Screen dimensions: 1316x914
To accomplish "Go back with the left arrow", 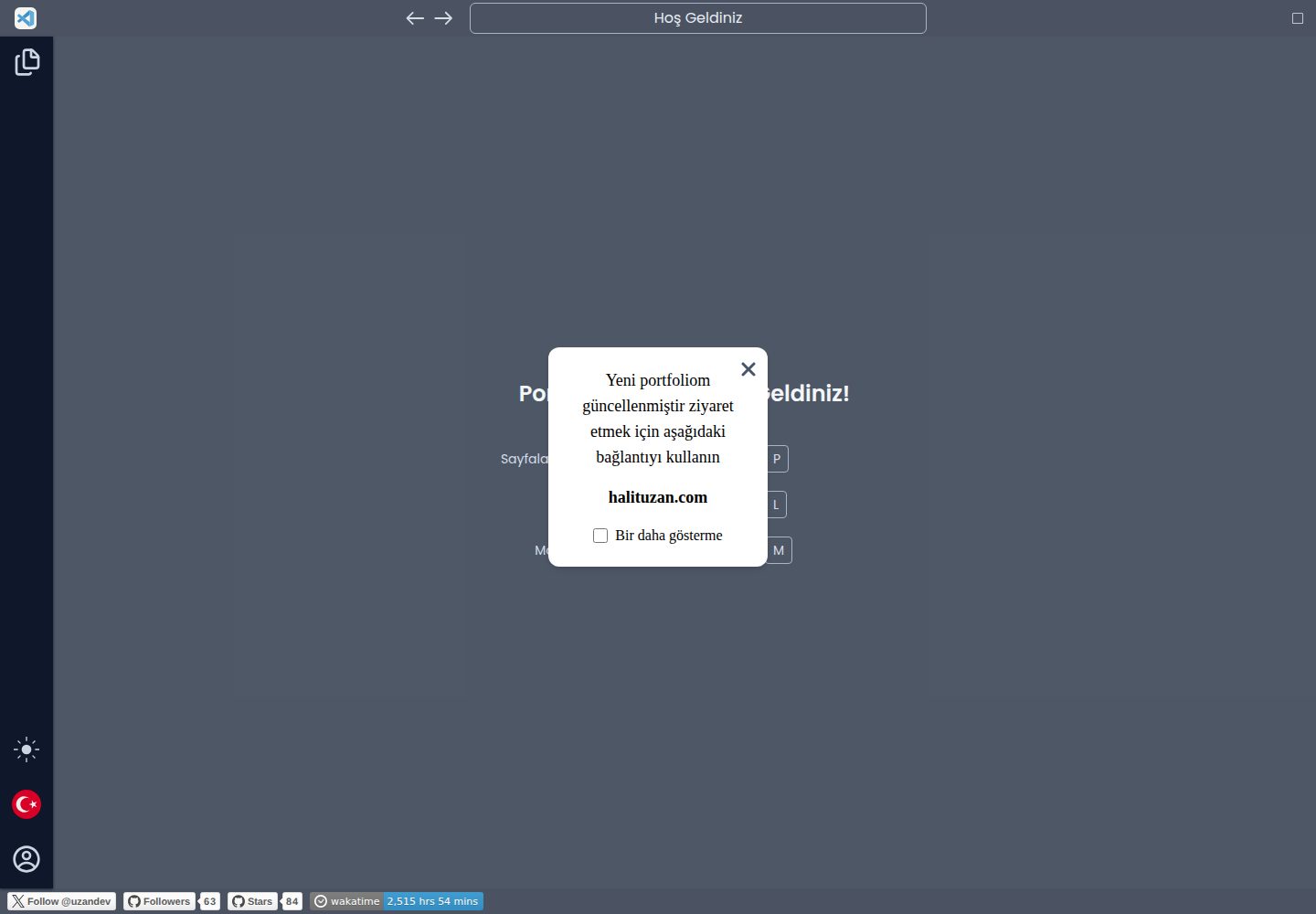I will pos(415,18).
